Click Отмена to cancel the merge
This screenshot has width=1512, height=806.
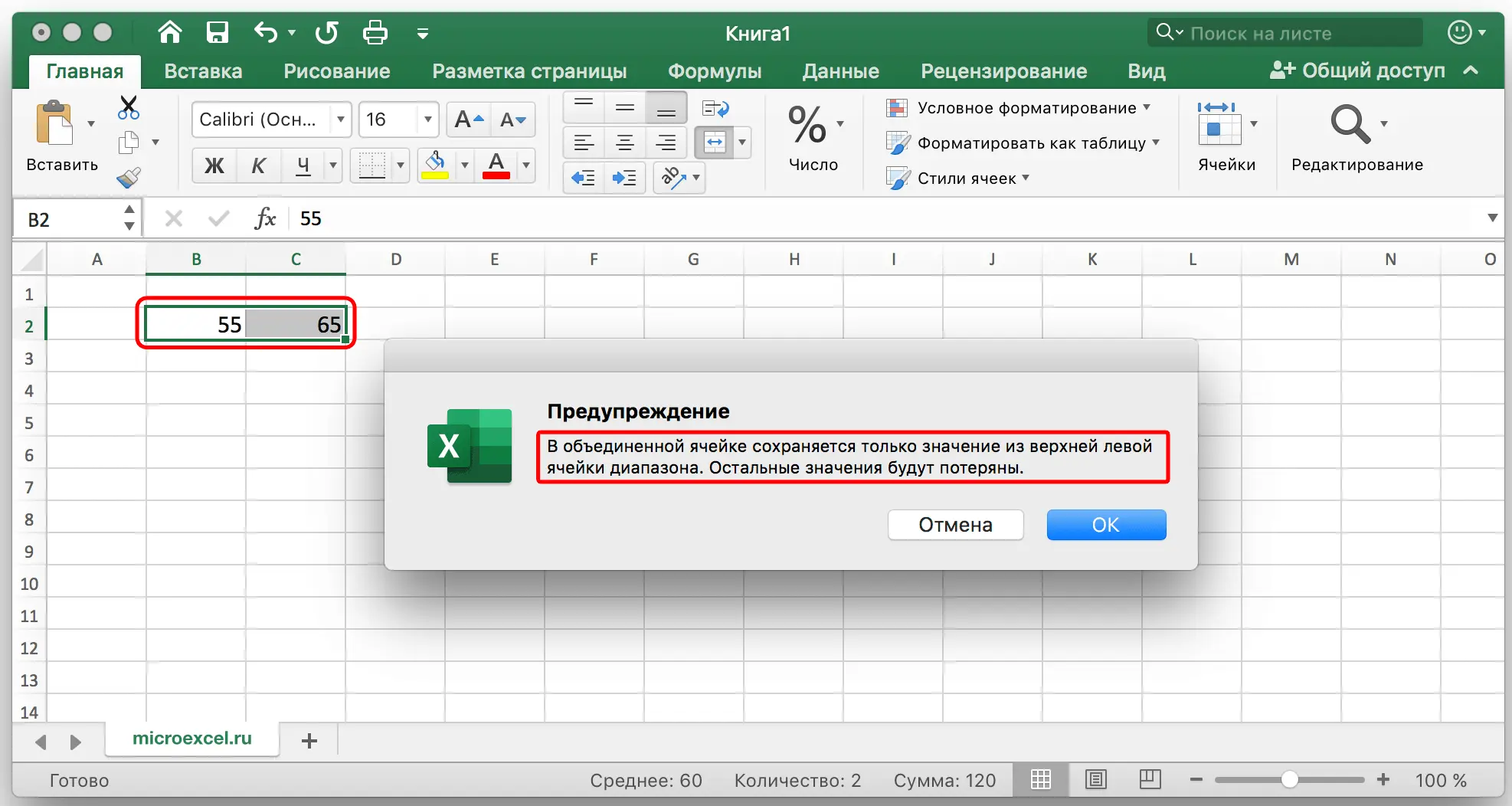[x=955, y=525]
